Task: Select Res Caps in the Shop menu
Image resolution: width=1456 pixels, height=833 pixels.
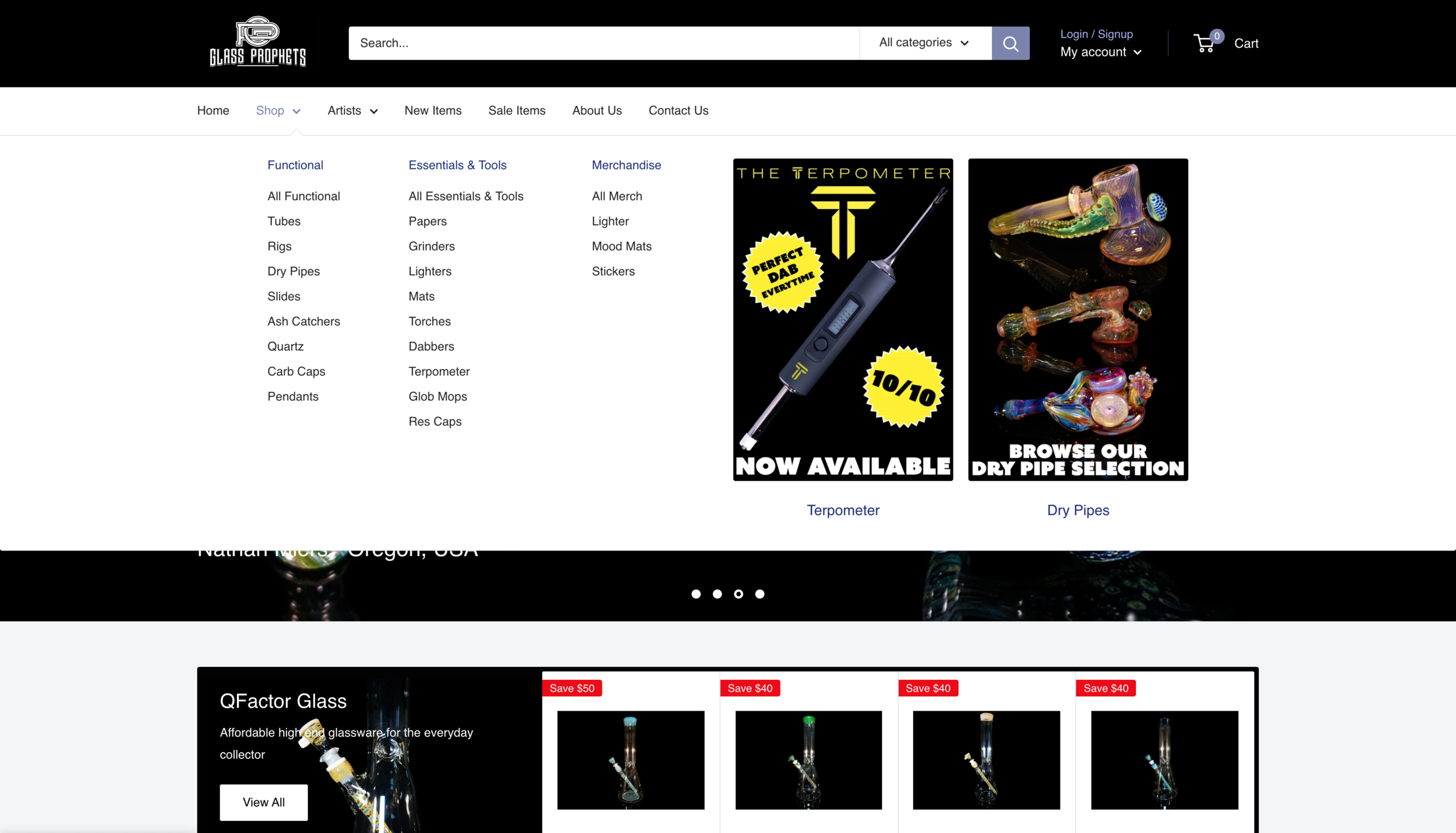Action: pos(435,422)
